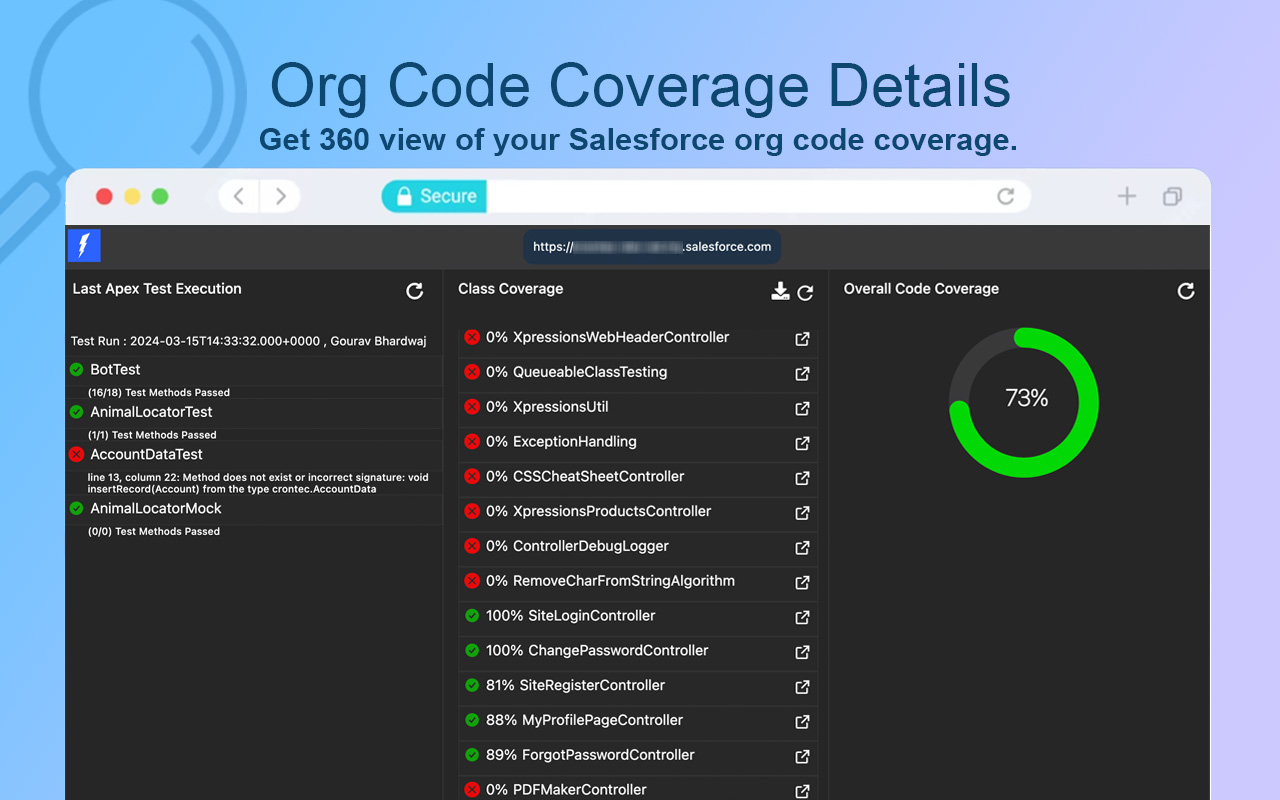This screenshot has height=800, width=1280.
Task: Click the green status icon for BotTest
Action: (x=76, y=370)
